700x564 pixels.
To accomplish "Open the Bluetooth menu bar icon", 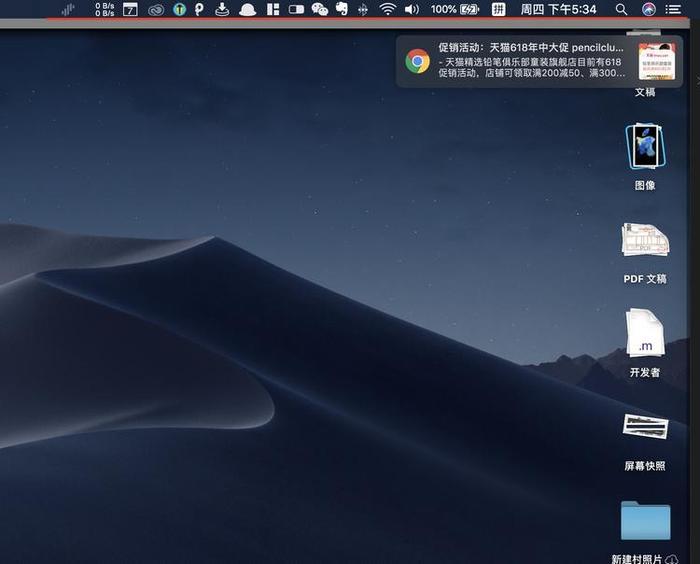I will point(363,10).
